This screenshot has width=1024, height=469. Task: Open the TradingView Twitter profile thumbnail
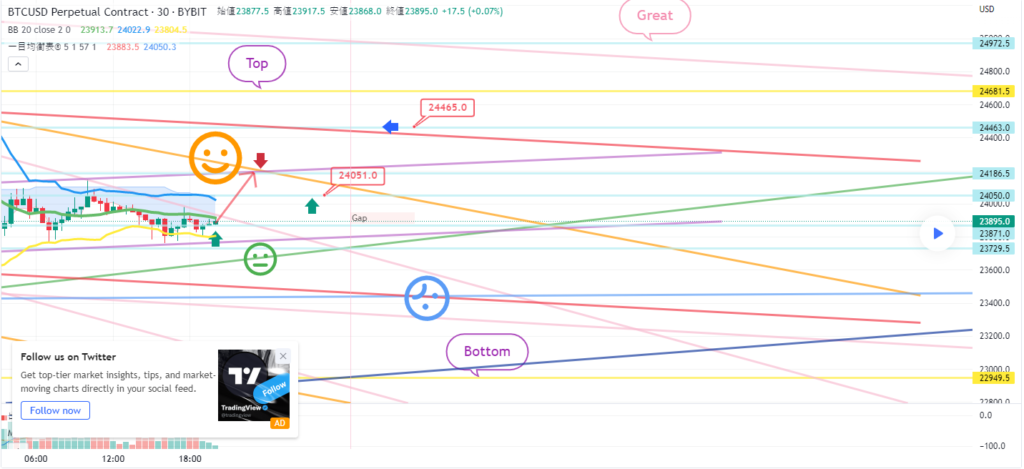click(246, 384)
